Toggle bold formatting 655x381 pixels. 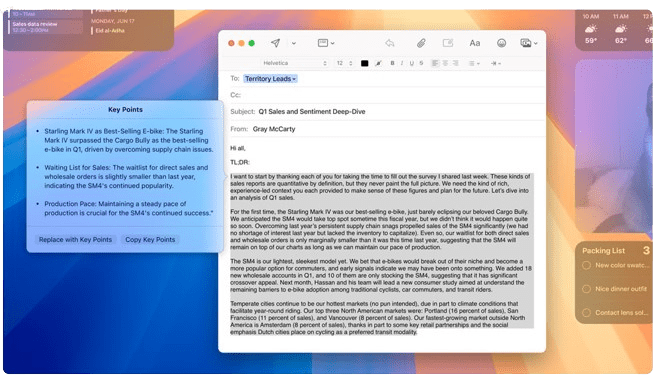tap(392, 63)
